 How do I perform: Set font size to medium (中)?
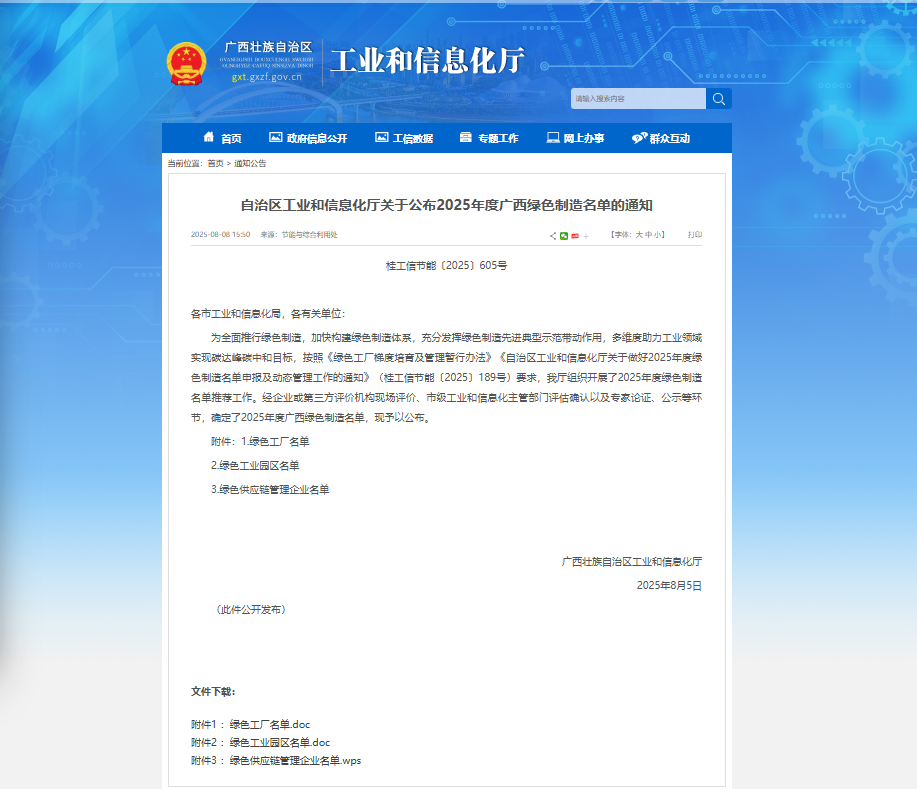pos(646,235)
